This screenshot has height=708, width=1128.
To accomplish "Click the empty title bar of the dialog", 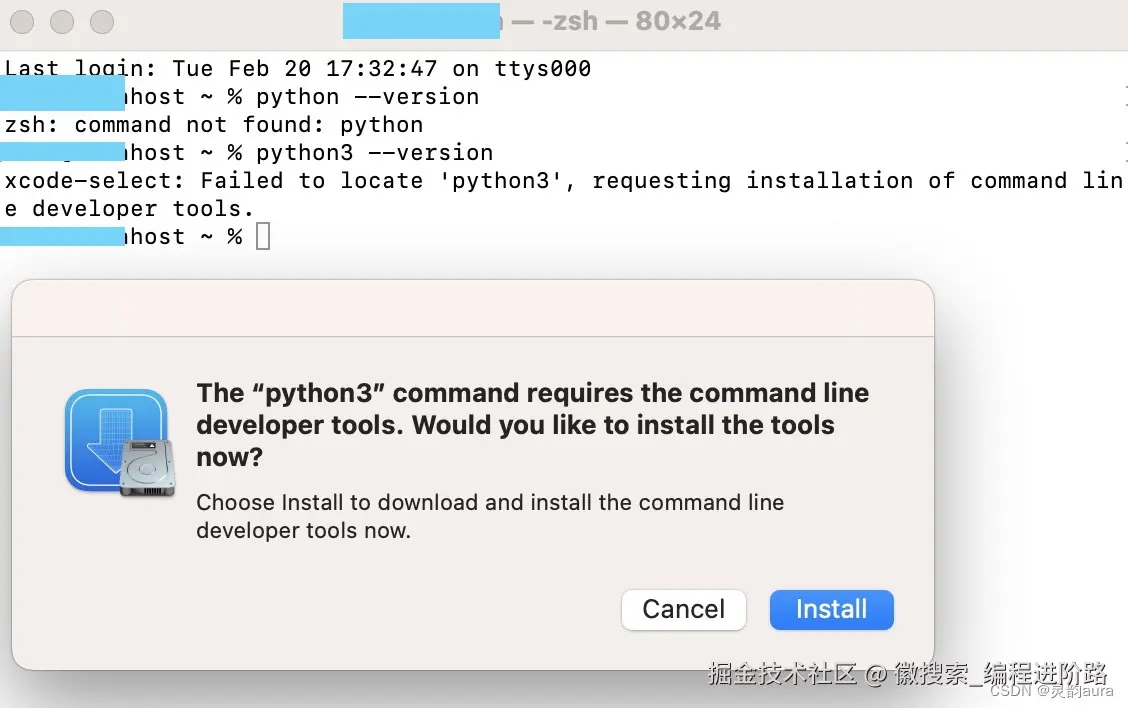I will click(472, 309).
